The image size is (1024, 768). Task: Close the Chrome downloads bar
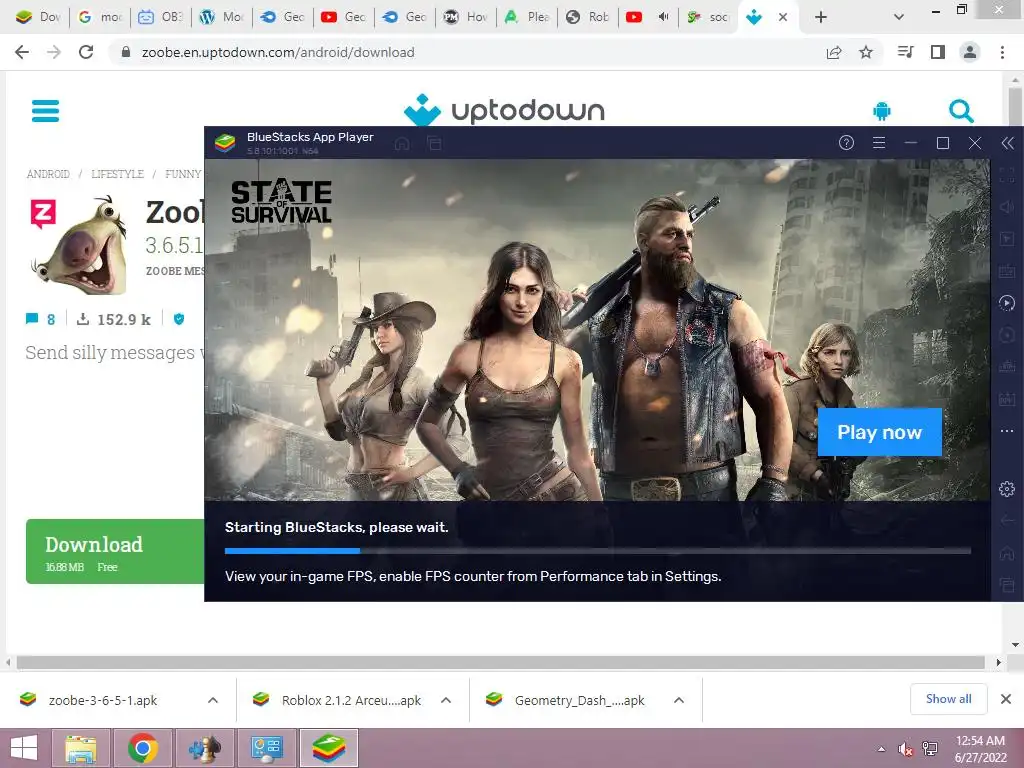pos(1006,699)
